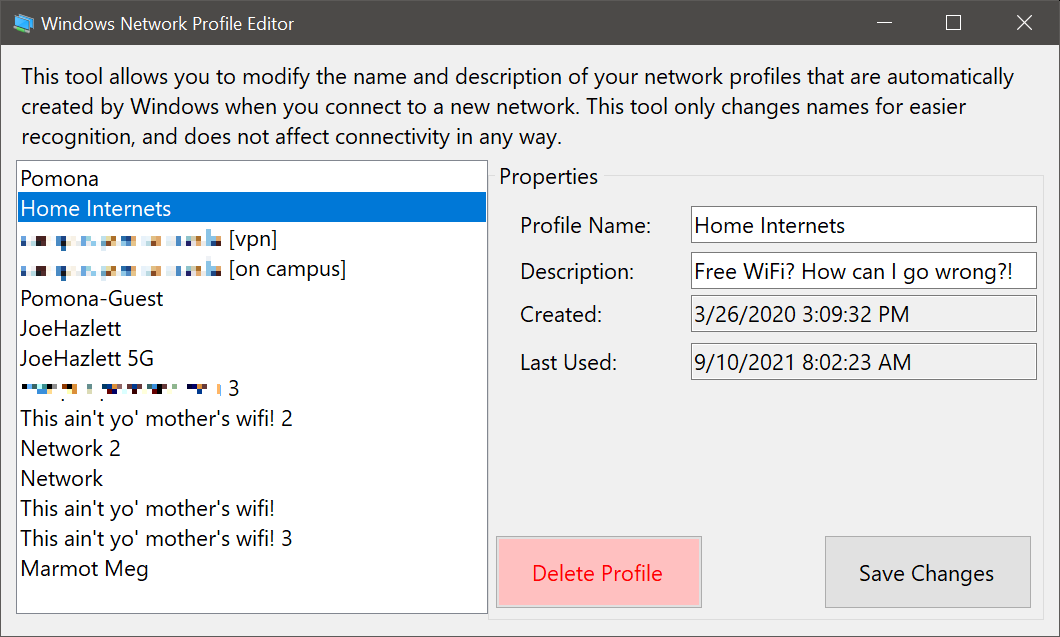Image resolution: width=1060 pixels, height=637 pixels.
Task: Pick the Marmot Meg profile
Action: point(85,569)
